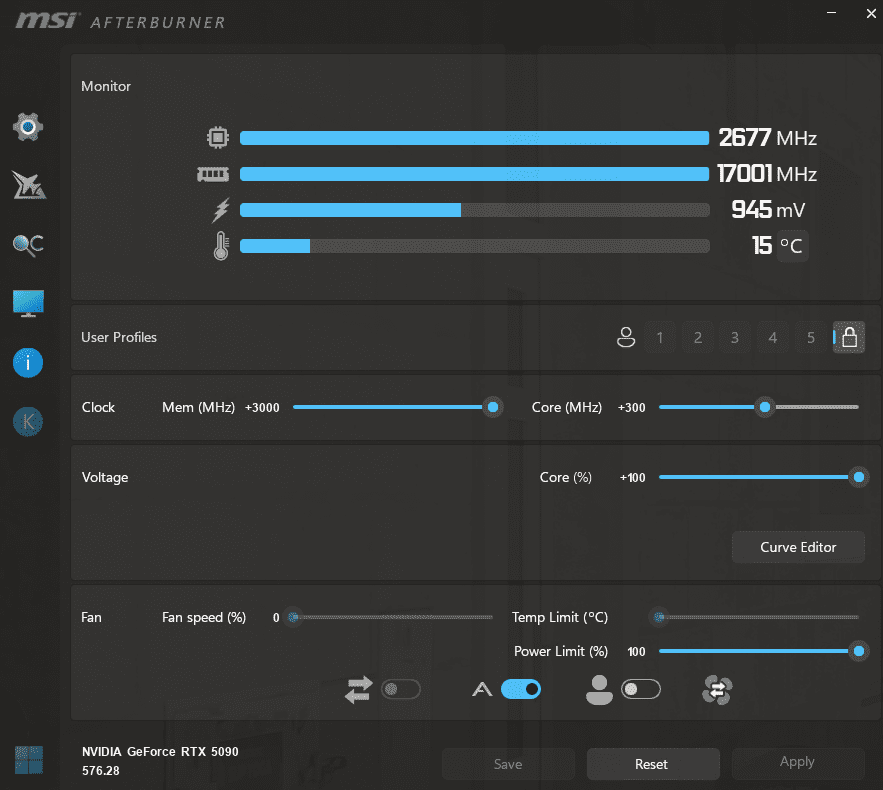The width and height of the screenshot is (883, 790).
Task: Select user profile slot 5
Action: (811, 338)
